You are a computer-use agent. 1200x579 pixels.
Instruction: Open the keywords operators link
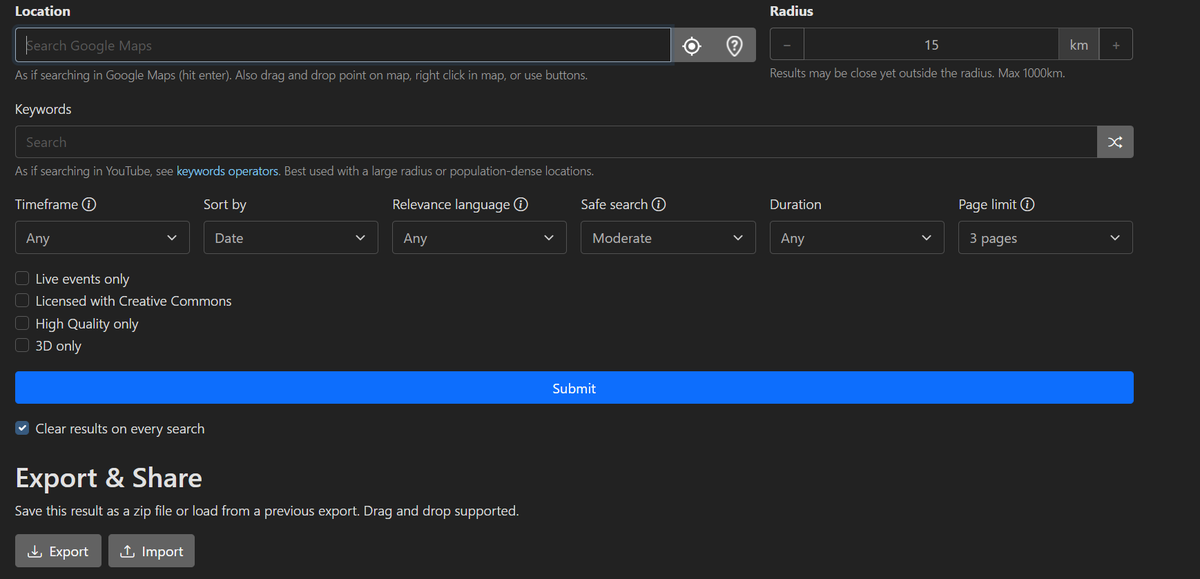click(x=227, y=171)
